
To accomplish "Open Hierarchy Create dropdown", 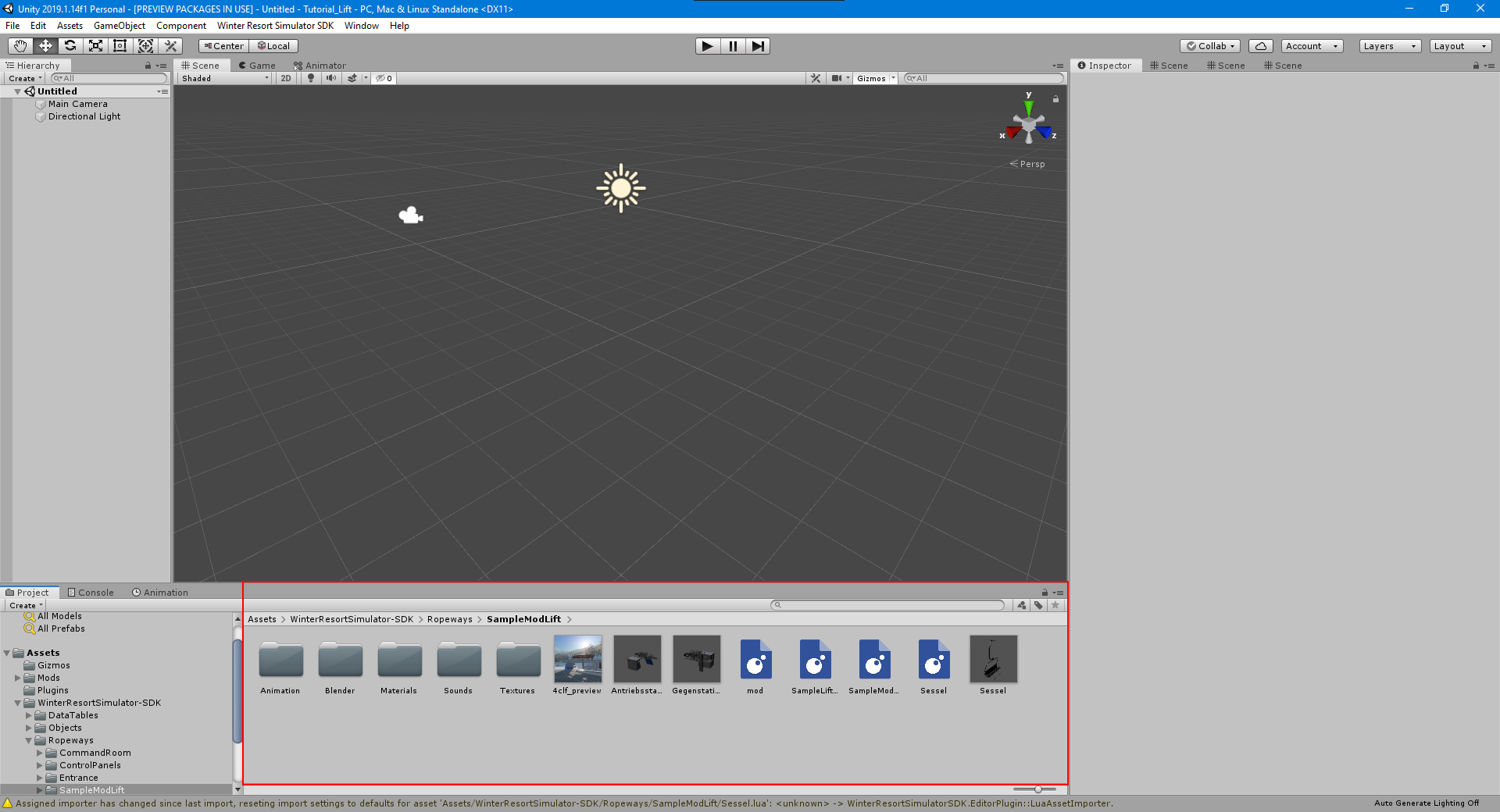I will click(24, 78).
